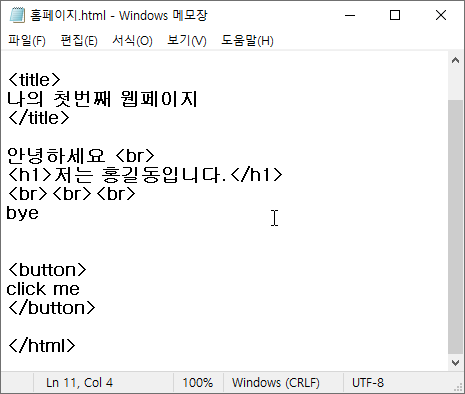Click the line 안녕하세요 <br>
The height and width of the screenshot is (394, 465).
coord(81,156)
